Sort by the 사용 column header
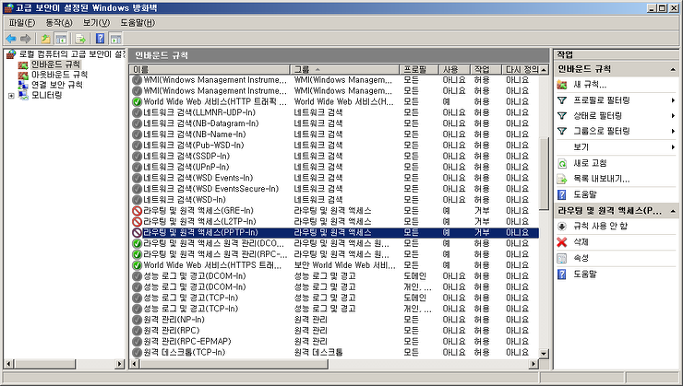The height and width of the screenshot is (386, 683). pyautogui.click(x=454, y=70)
